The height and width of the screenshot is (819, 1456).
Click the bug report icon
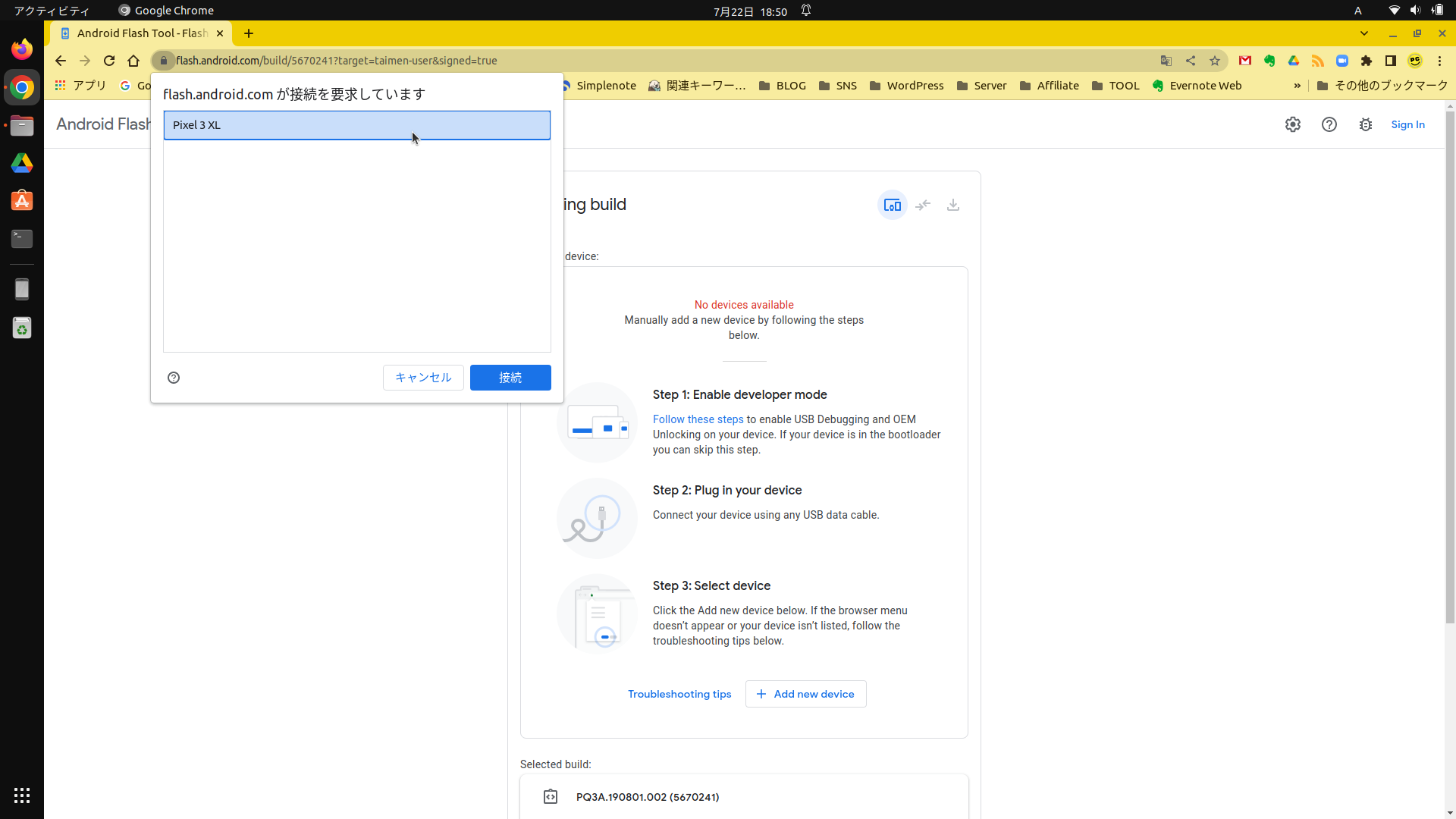pos(1366,125)
